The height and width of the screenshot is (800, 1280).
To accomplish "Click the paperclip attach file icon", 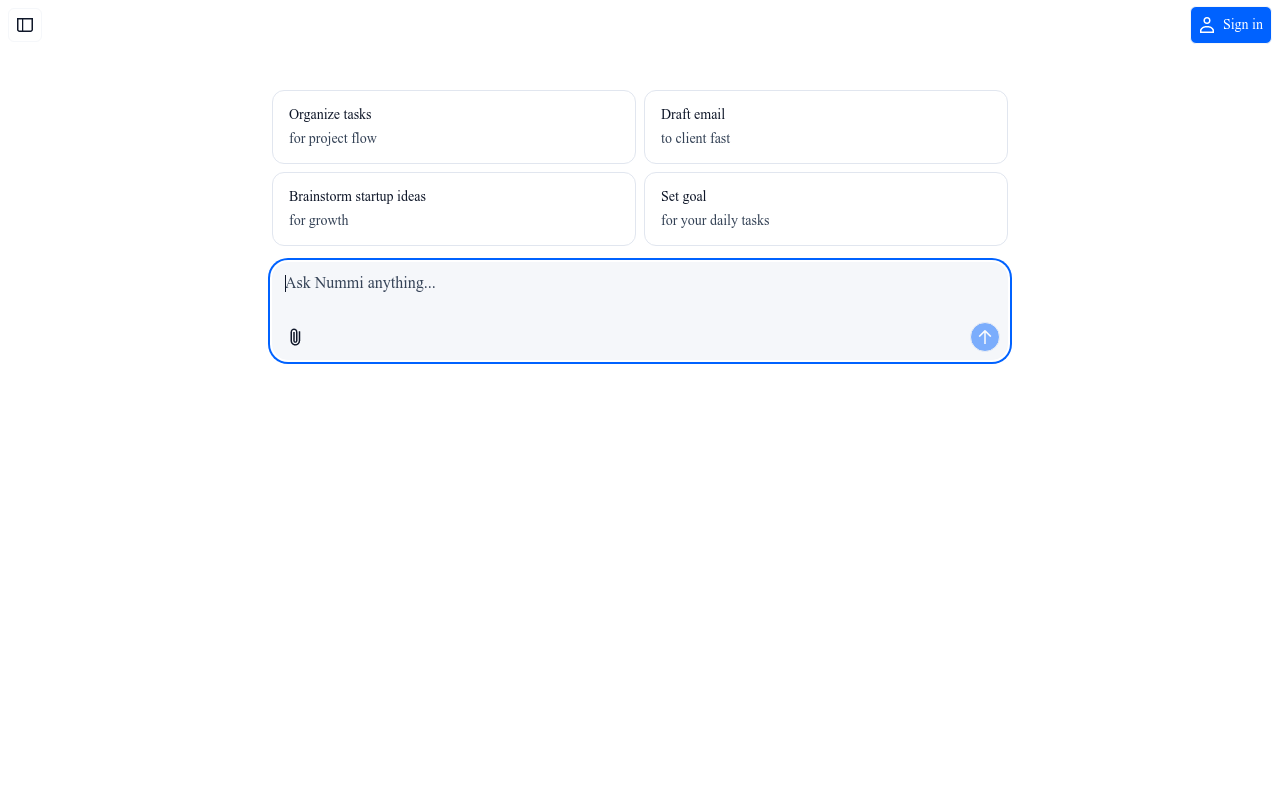I will 295,337.
